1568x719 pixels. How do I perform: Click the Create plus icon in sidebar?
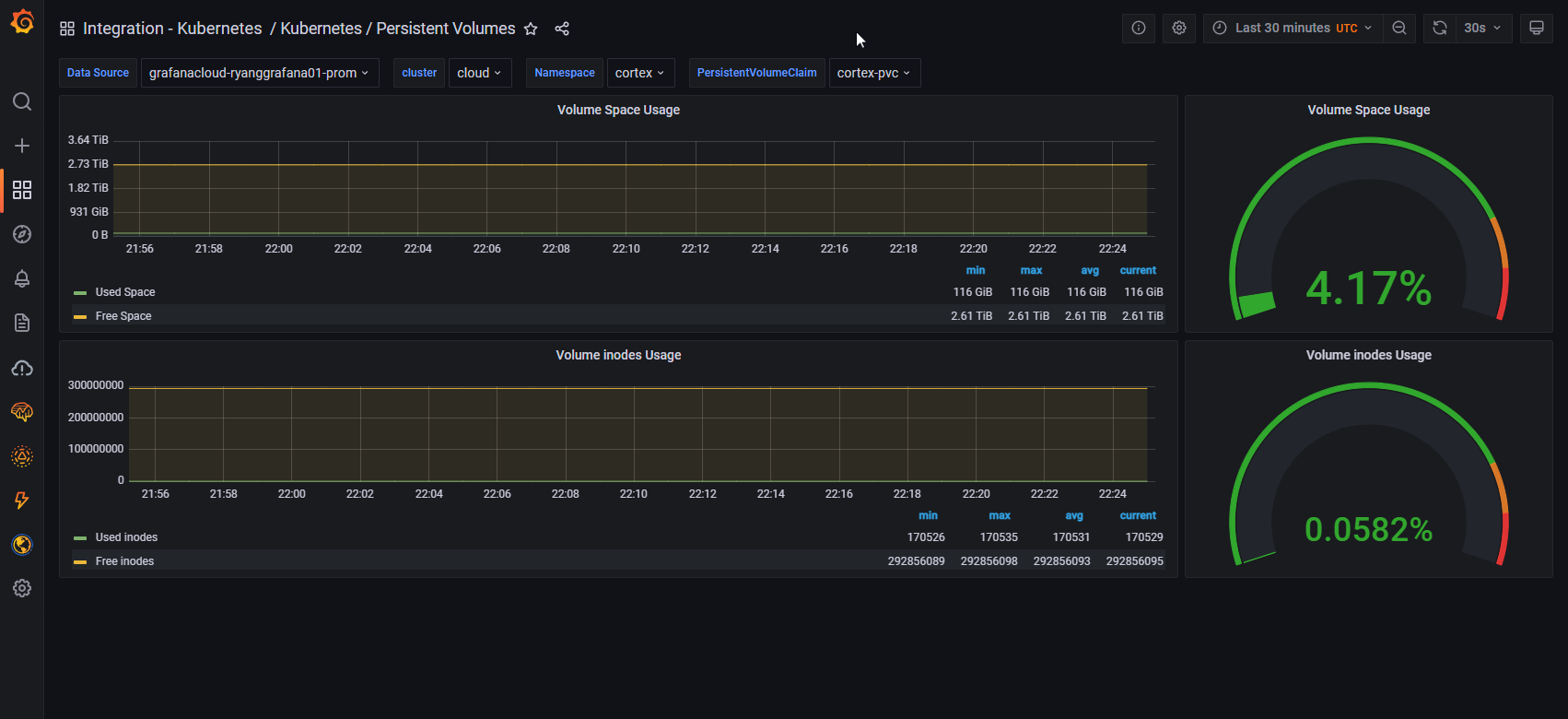coord(22,146)
